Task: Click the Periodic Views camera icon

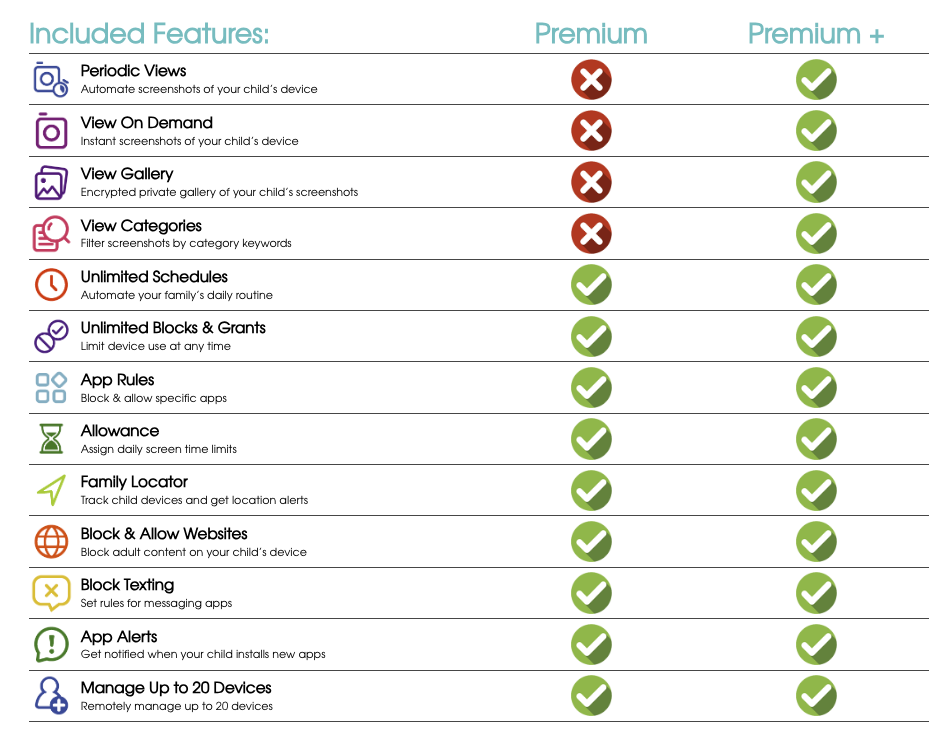Action: coord(51,79)
